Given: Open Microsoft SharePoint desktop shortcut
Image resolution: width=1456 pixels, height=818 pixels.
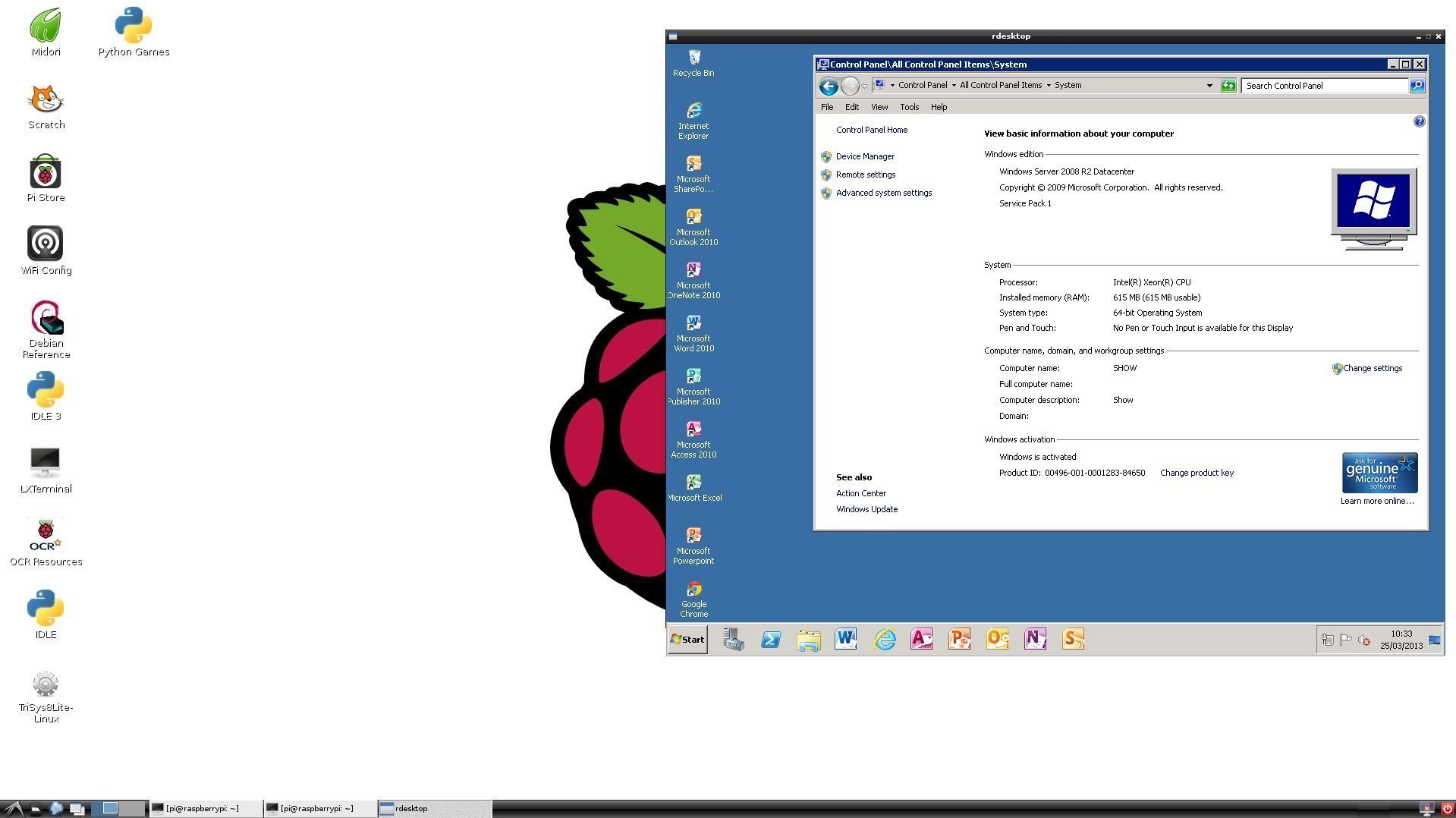Looking at the screenshot, I should click(693, 175).
